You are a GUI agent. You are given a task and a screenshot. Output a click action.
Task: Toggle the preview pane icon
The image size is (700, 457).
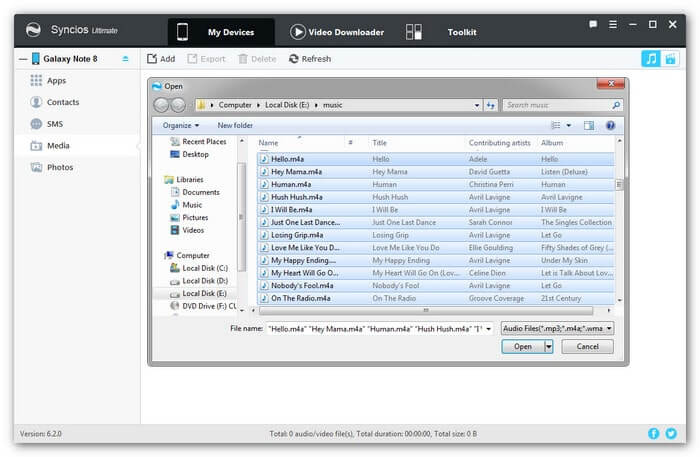point(589,125)
